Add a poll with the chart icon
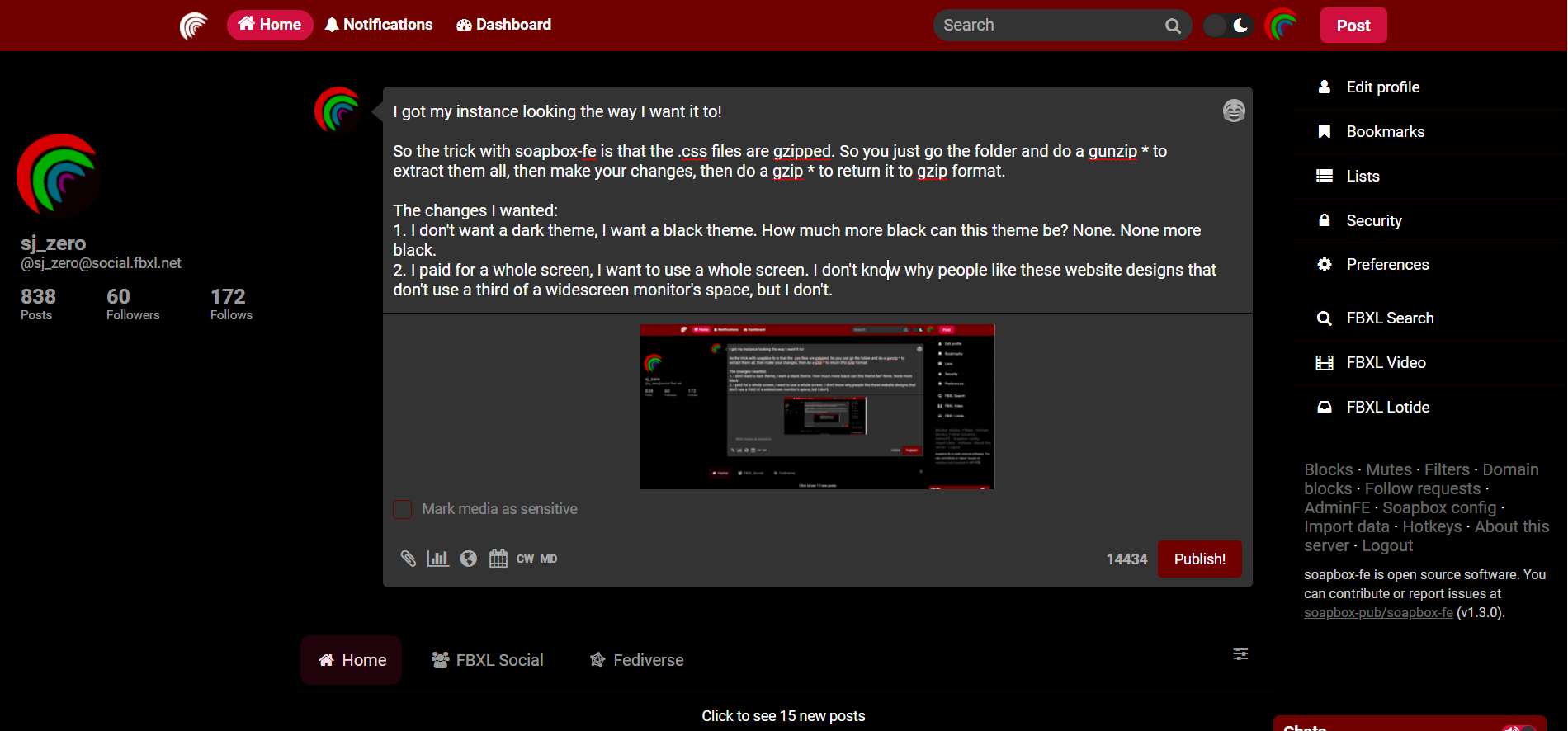This screenshot has height=731, width=1568. [438, 559]
